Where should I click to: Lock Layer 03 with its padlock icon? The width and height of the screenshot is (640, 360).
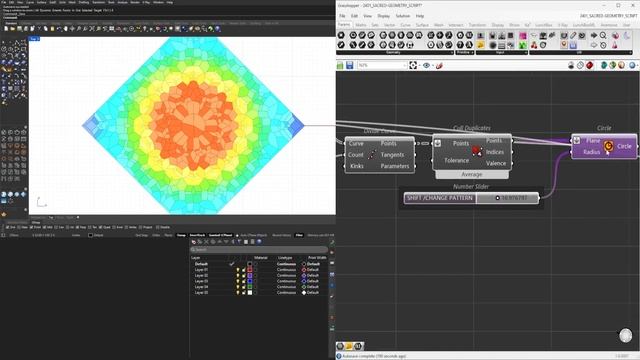tap(244, 281)
